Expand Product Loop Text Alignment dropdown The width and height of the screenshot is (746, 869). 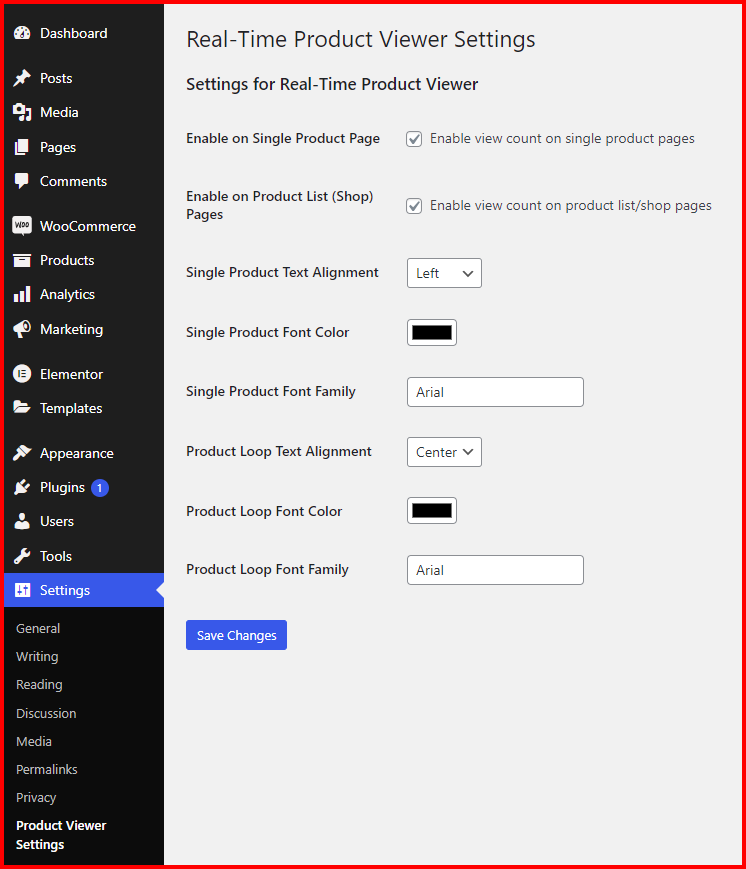[x=444, y=452]
